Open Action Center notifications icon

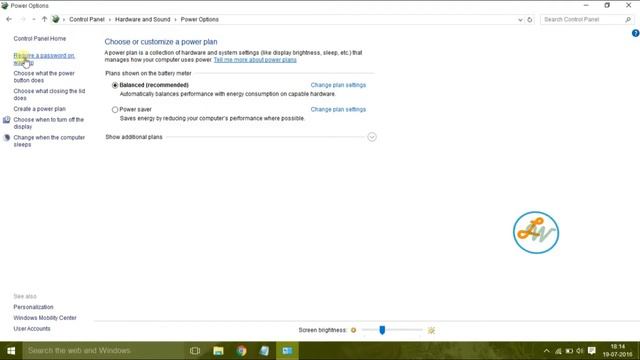pyautogui.click(x=592, y=351)
